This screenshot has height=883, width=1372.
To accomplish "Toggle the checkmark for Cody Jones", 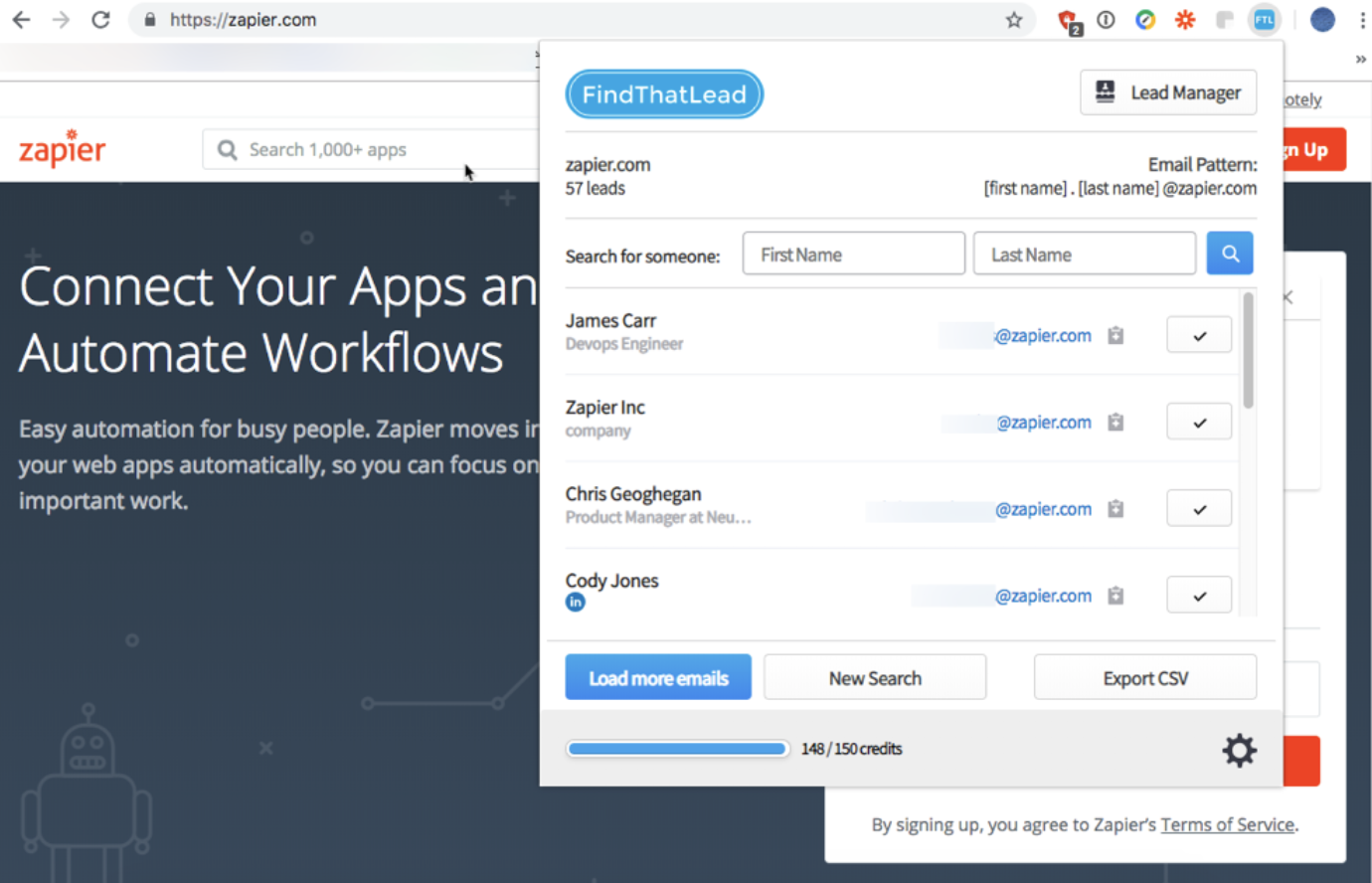I will (1199, 596).
